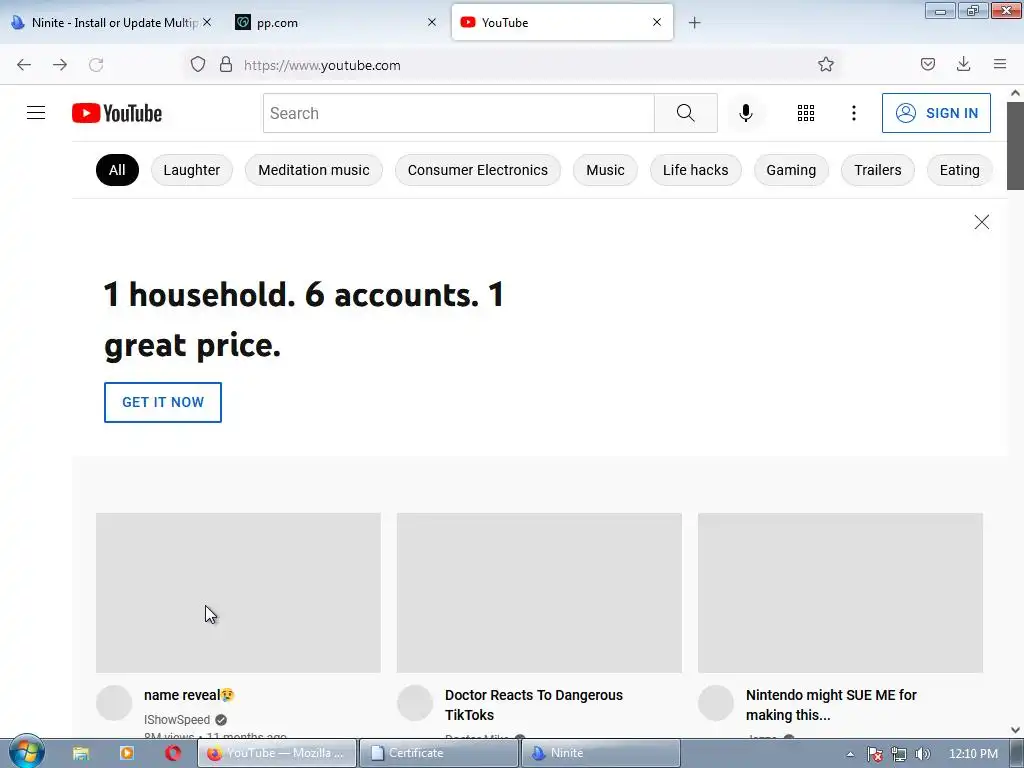Filter by Life hacks chip
Image resolution: width=1024 pixels, height=768 pixels.
[695, 170]
